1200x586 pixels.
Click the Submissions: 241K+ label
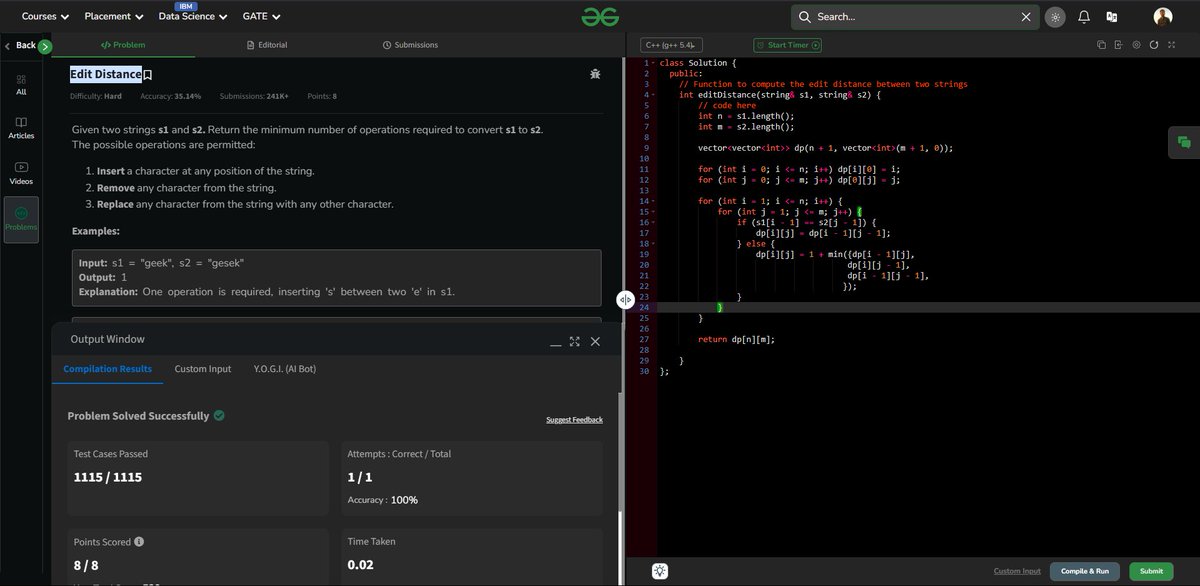[x=254, y=96]
